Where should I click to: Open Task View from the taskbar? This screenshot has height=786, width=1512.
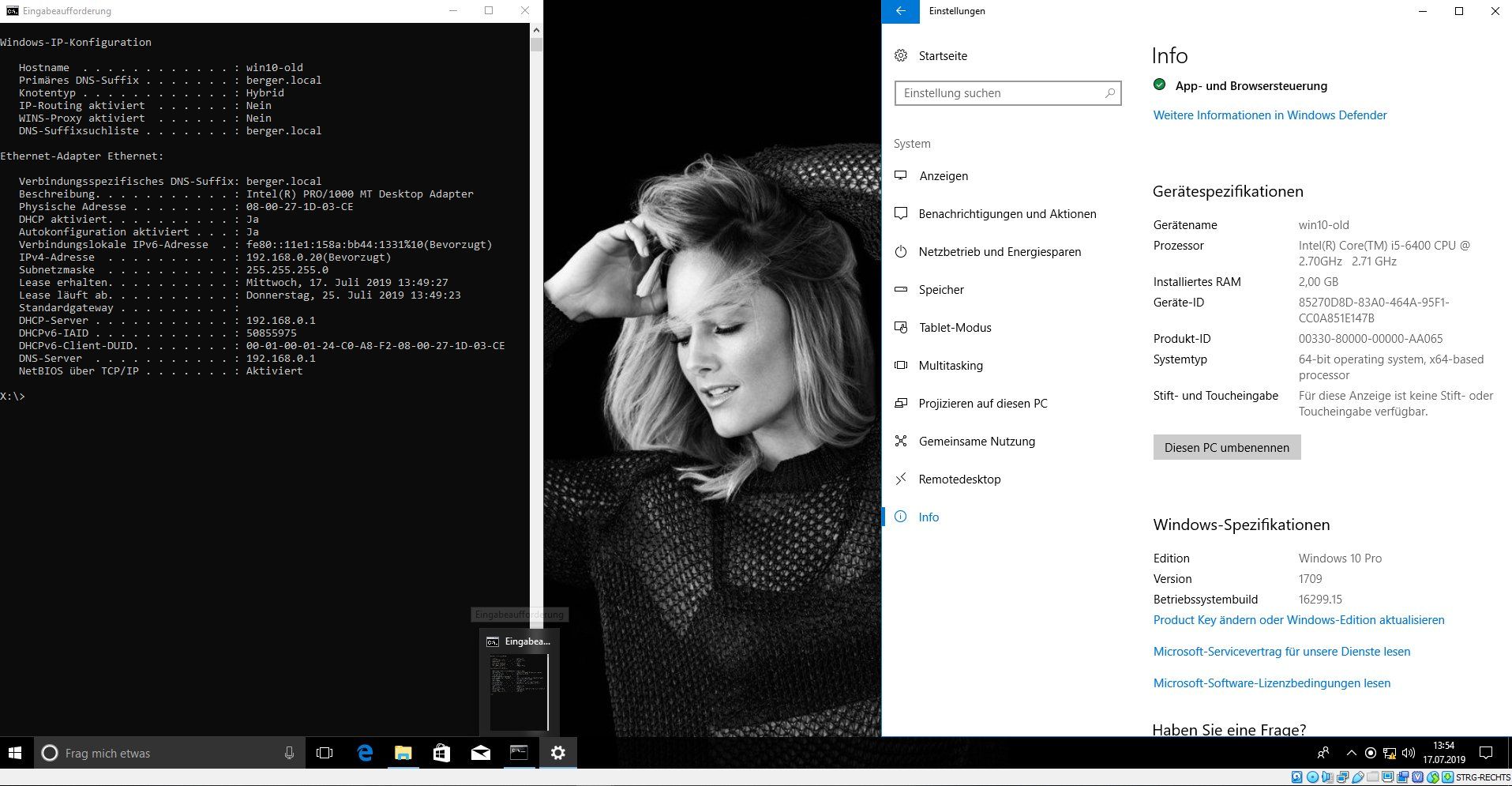(x=324, y=753)
